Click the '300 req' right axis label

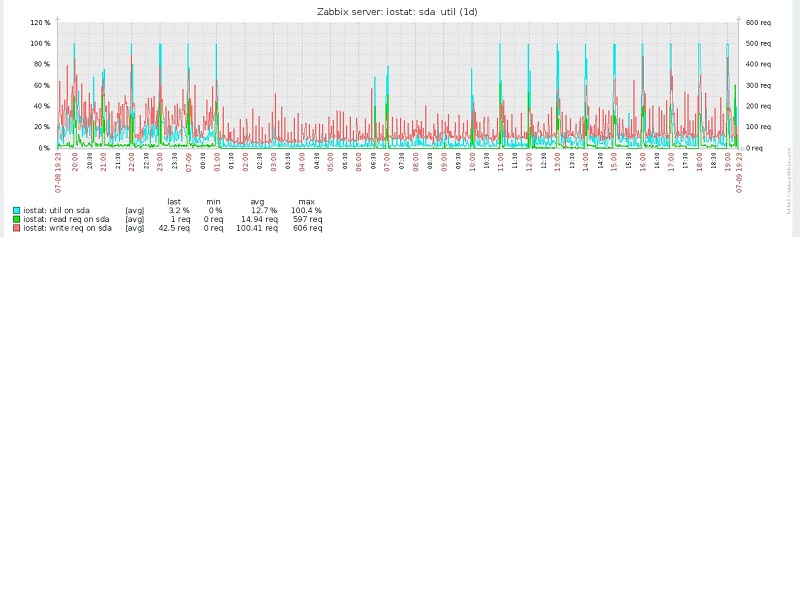click(x=758, y=85)
